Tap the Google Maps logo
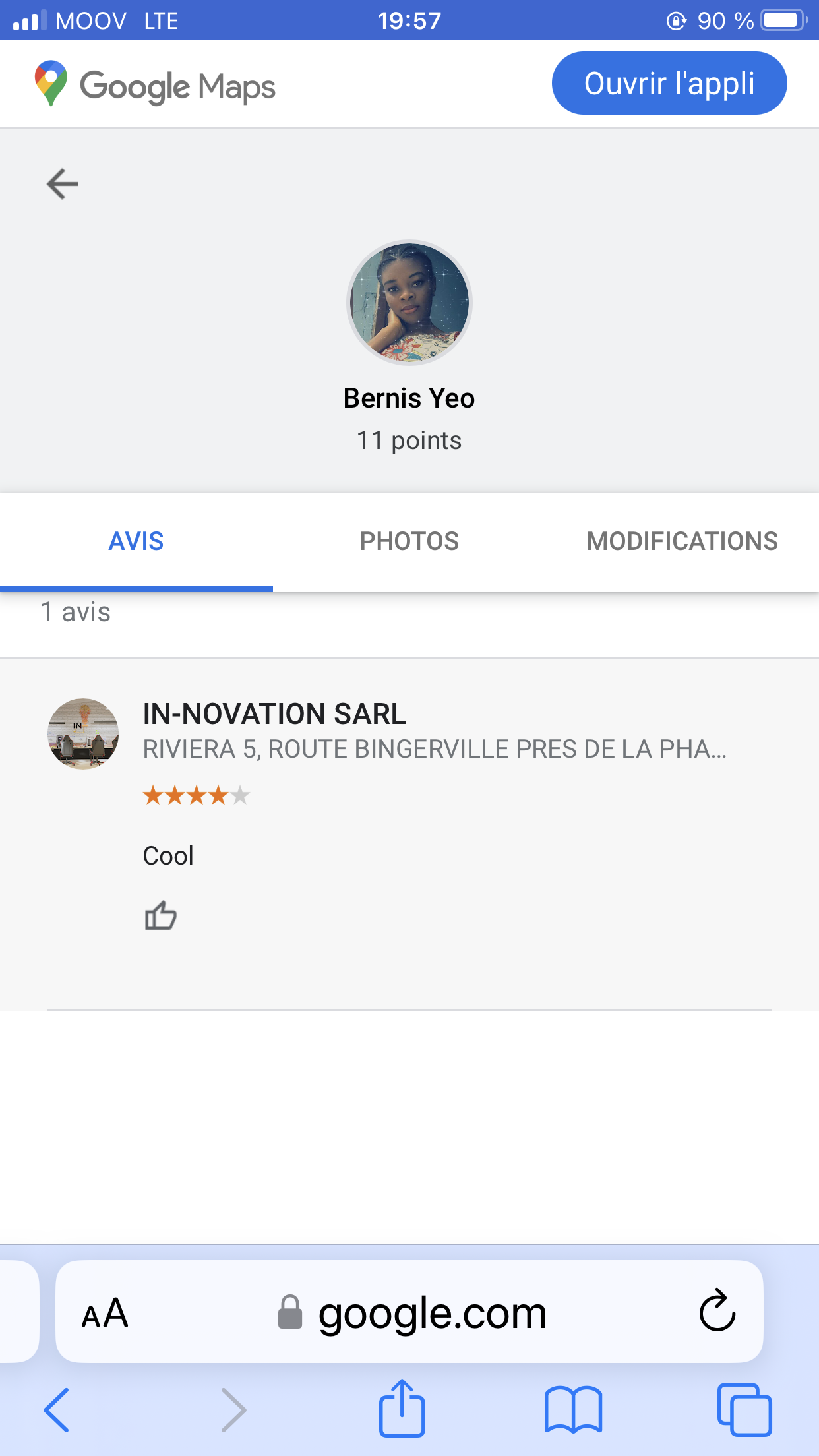Image resolution: width=819 pixels, height=1456 pixels. (x=156, y=85)
